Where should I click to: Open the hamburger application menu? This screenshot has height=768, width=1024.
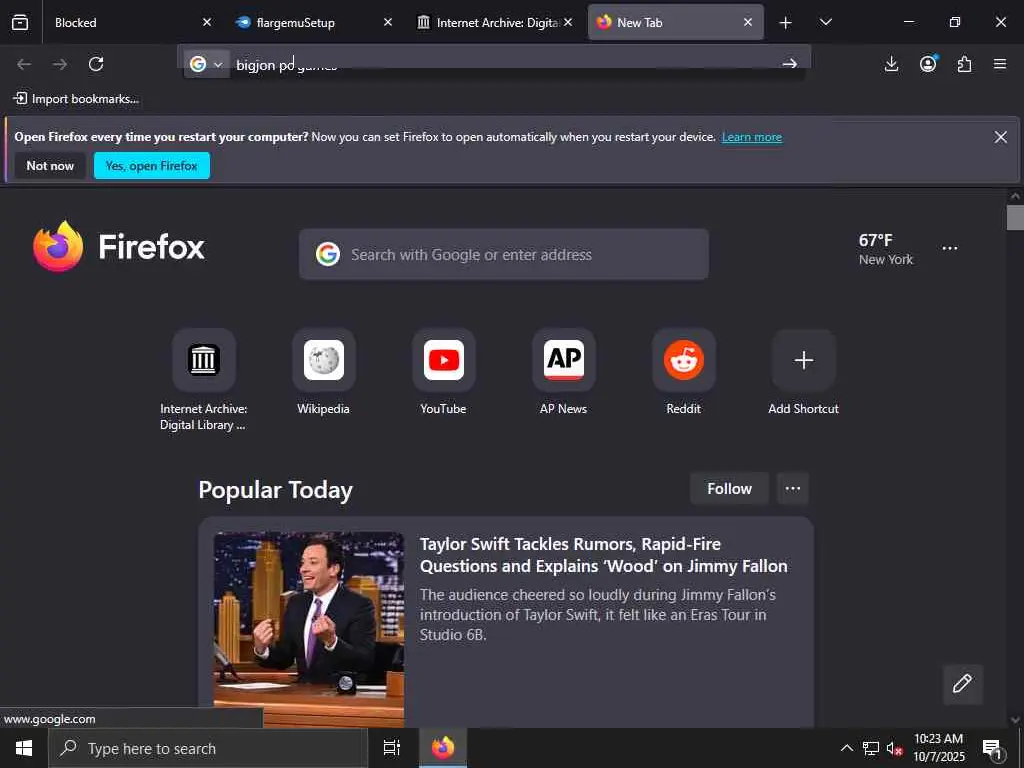tap(1000, 64)
